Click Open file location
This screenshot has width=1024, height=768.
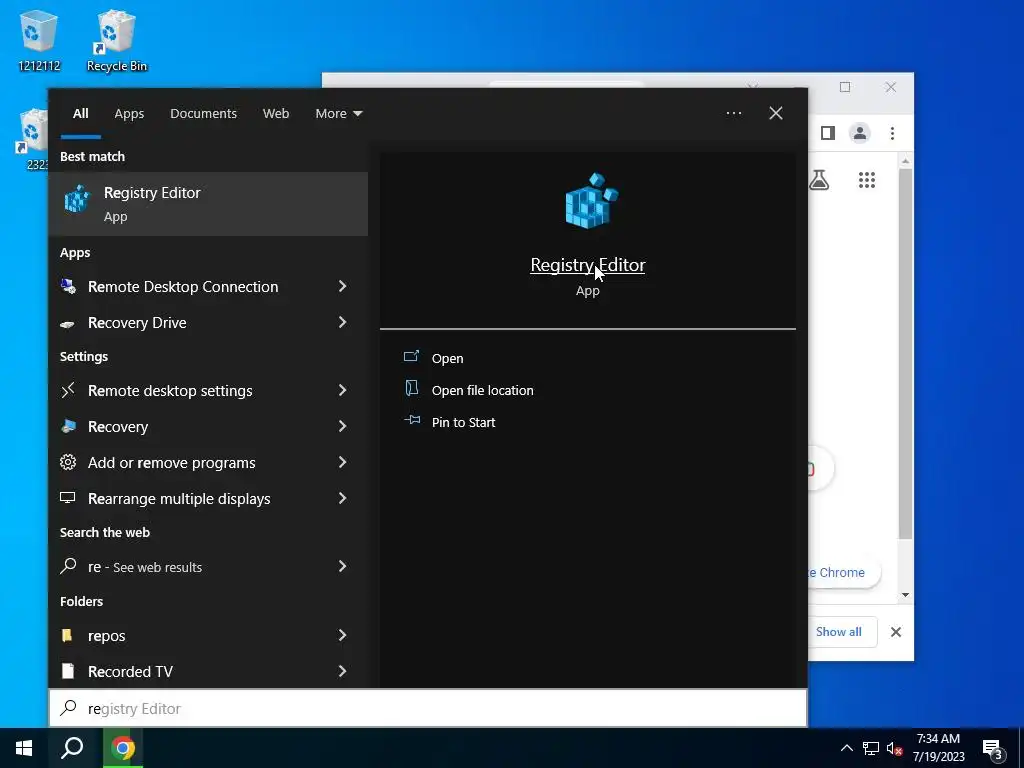click(483, 390)
